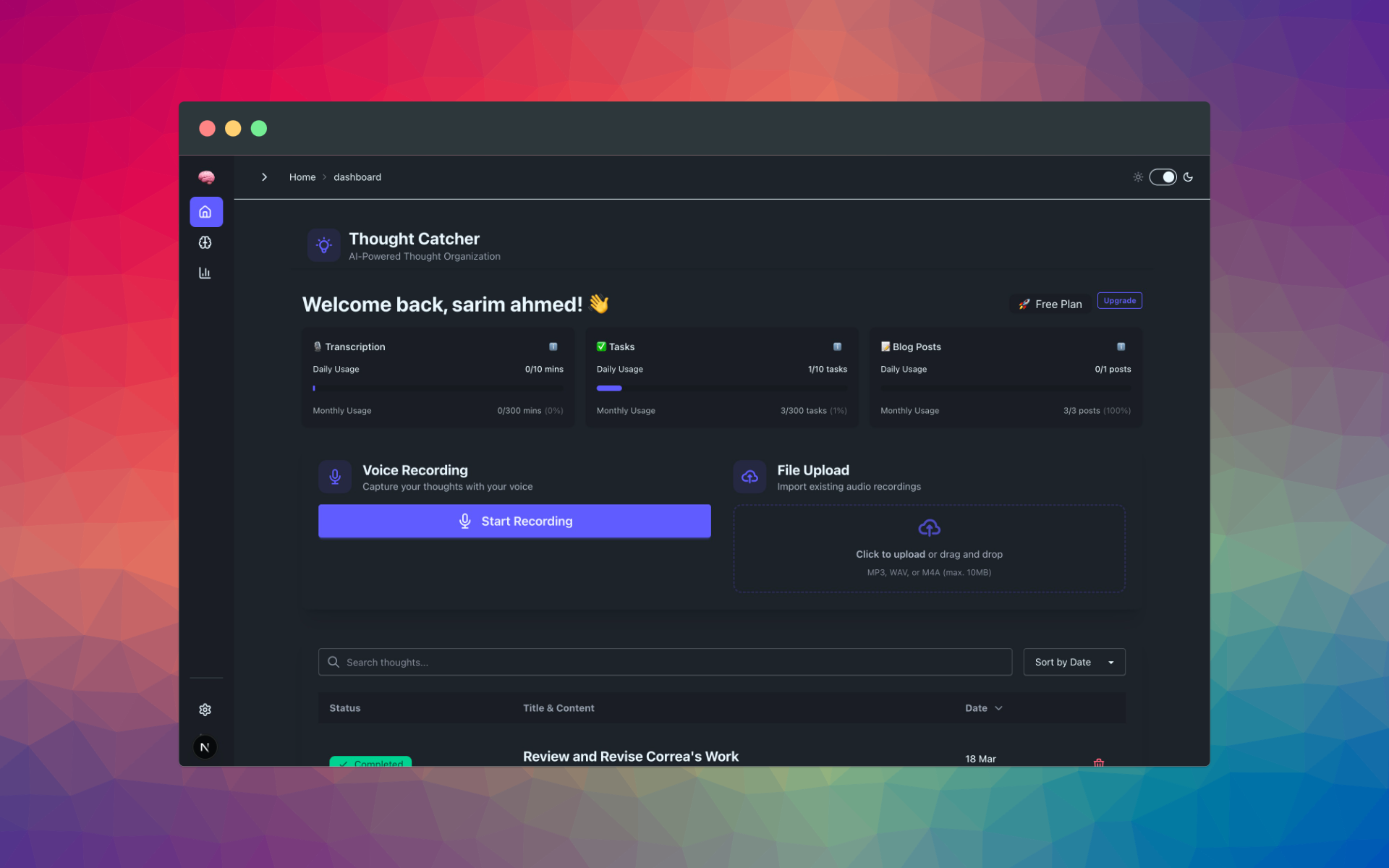Click the pink brain logo icon

pyautogui.click(x=206, y=177)
